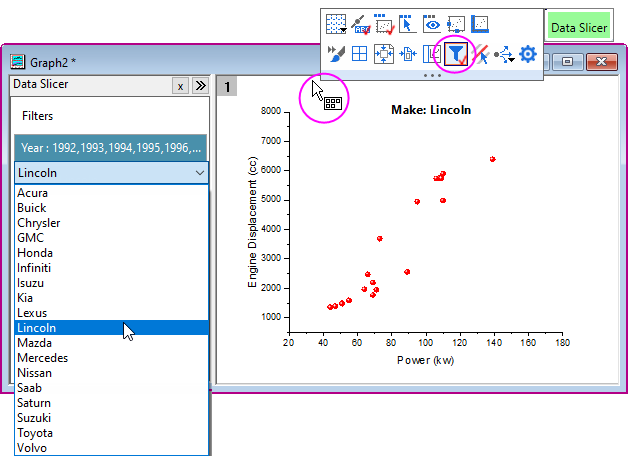Click the pointer selection icon with dots
The height and width of the screenshot is (456, 628).
tap(408, 24)
